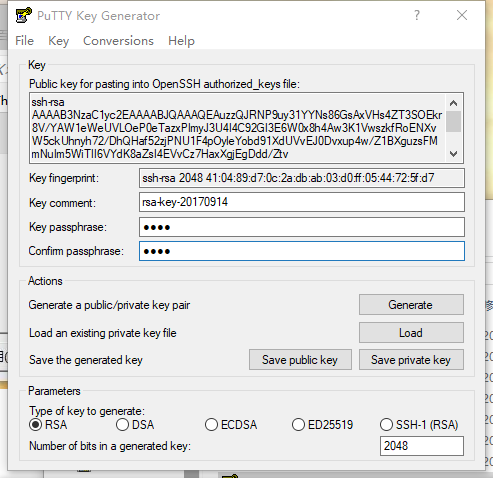Open the File menu
The width and height of the screenshot is (493, 478).
pos(24,41)
